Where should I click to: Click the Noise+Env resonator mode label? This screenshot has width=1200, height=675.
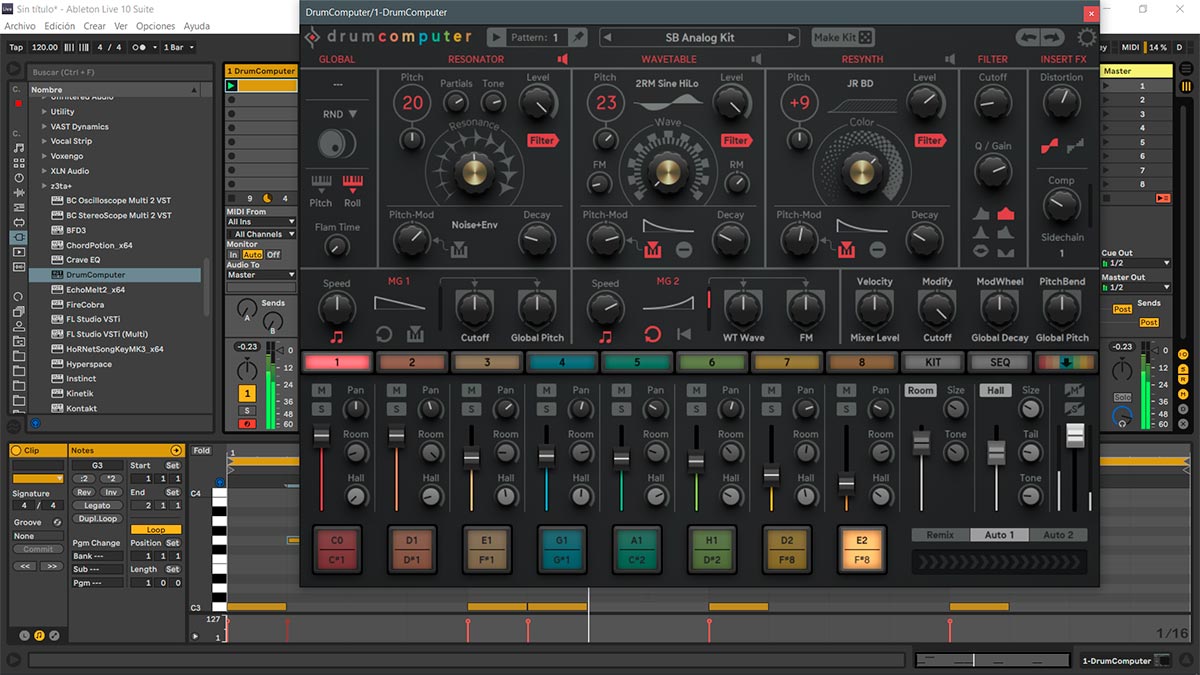474,225
